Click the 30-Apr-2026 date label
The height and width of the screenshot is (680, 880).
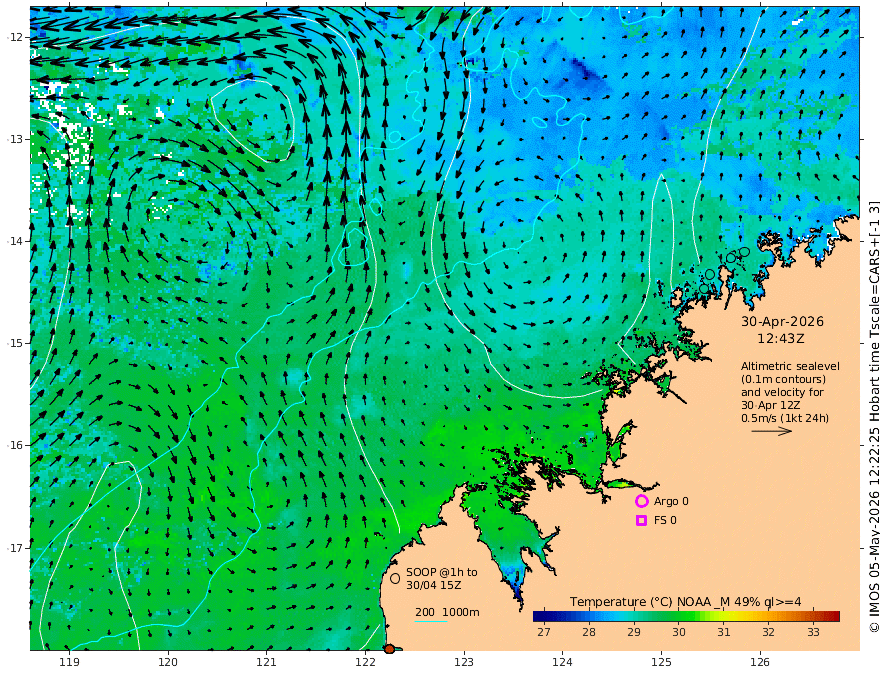click(782, 321)
